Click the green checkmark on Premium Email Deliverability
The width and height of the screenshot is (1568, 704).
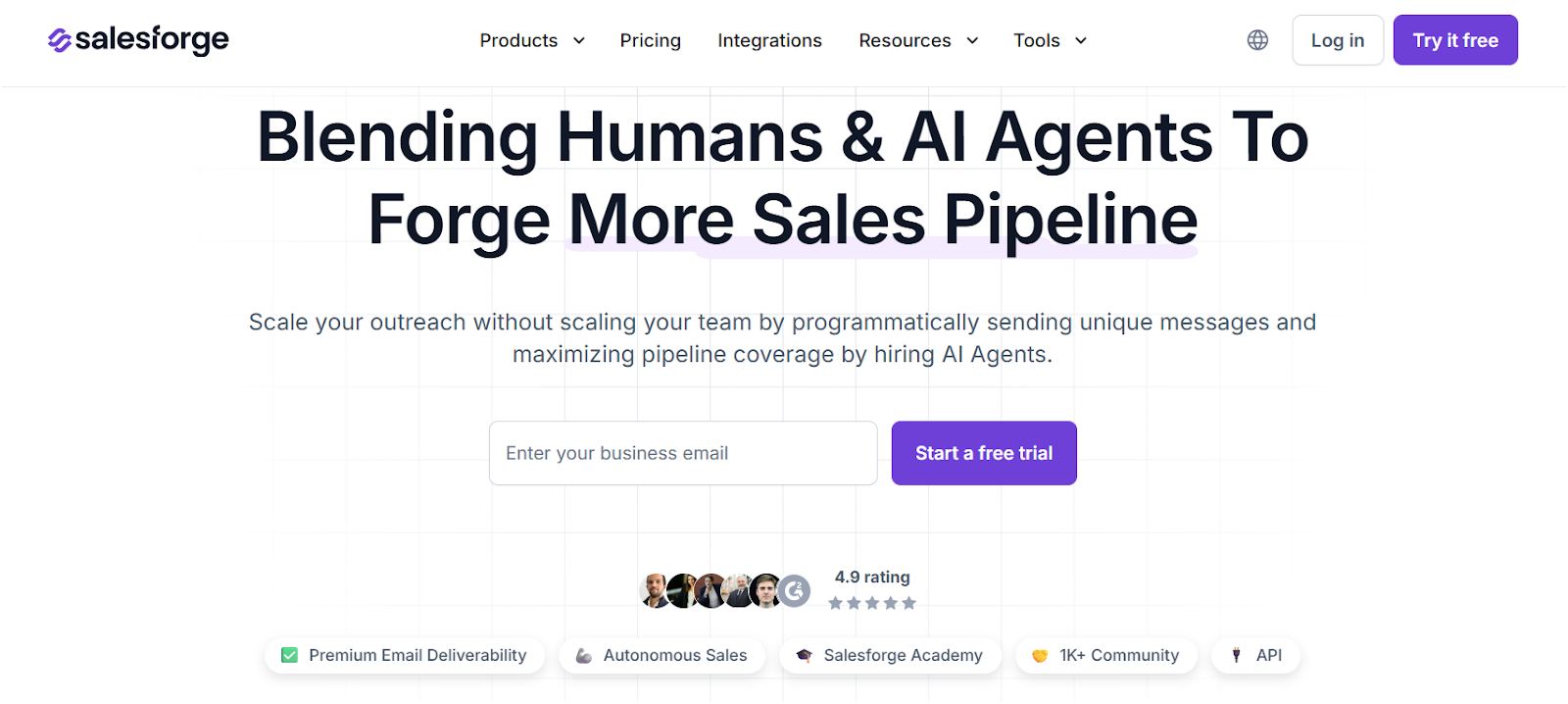pyautogui.click(x=289, y=654)
